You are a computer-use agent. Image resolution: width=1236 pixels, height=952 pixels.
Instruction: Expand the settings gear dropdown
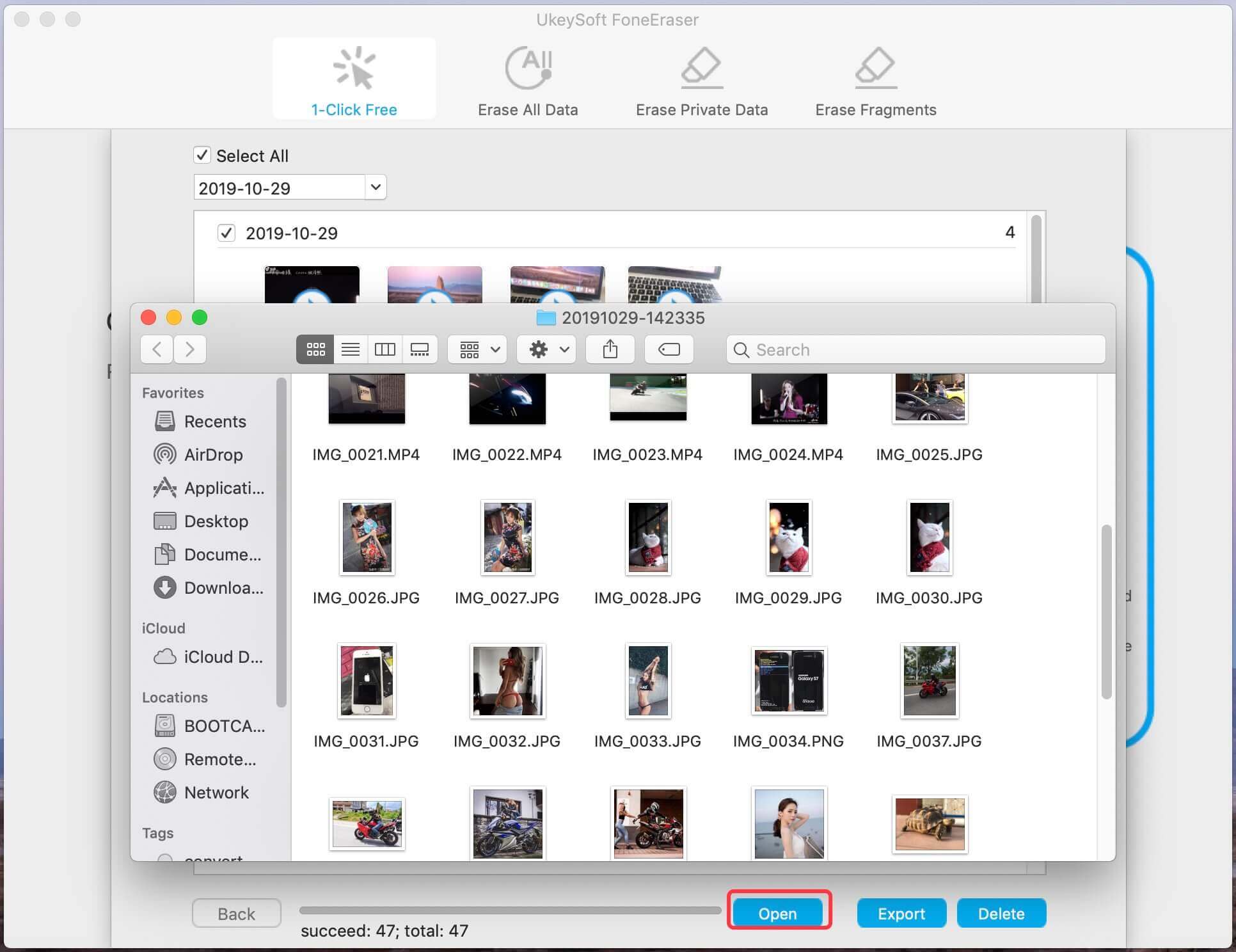[x=548, y=349]
